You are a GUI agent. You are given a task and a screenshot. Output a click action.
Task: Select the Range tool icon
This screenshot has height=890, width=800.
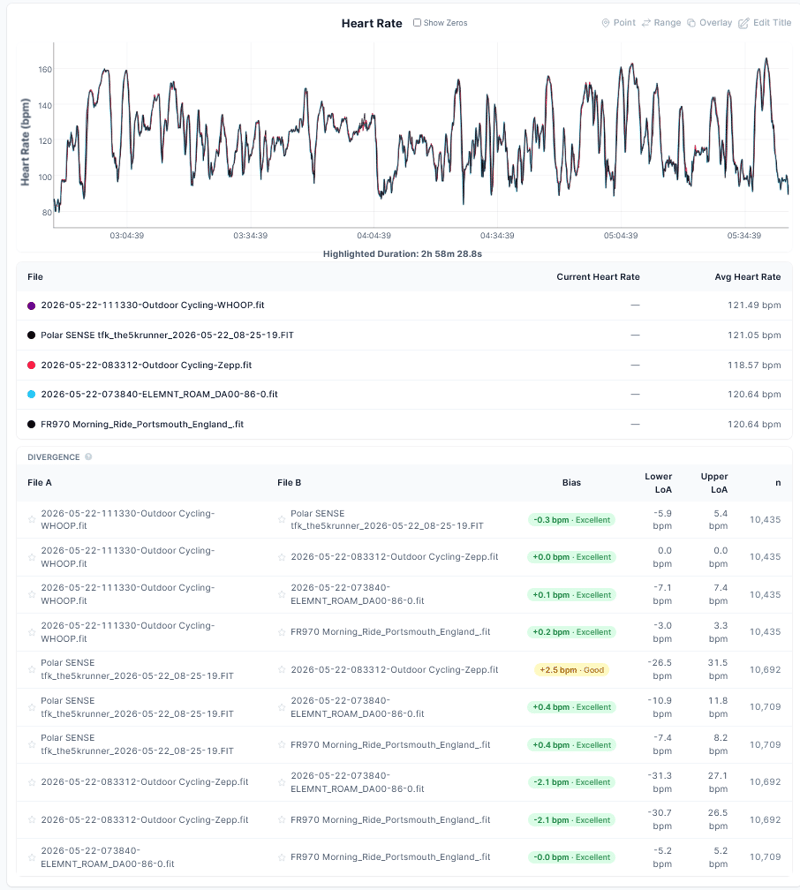[646, 23]
